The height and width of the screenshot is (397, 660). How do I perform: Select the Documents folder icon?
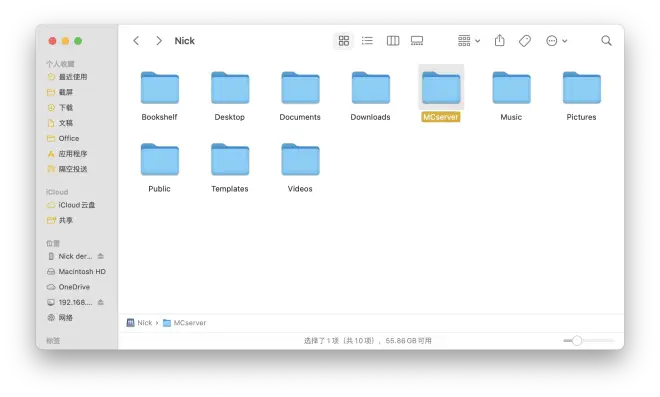click(x=300, y=88)
